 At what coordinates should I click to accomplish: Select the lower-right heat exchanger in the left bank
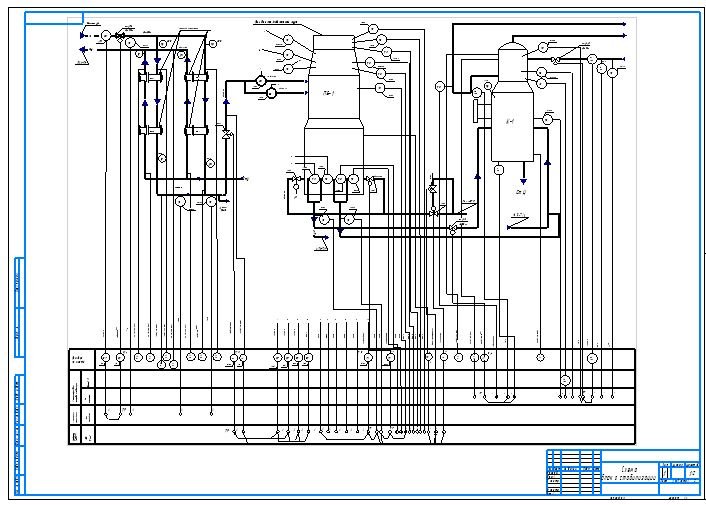pyautogui.click(x=195, y=129)
